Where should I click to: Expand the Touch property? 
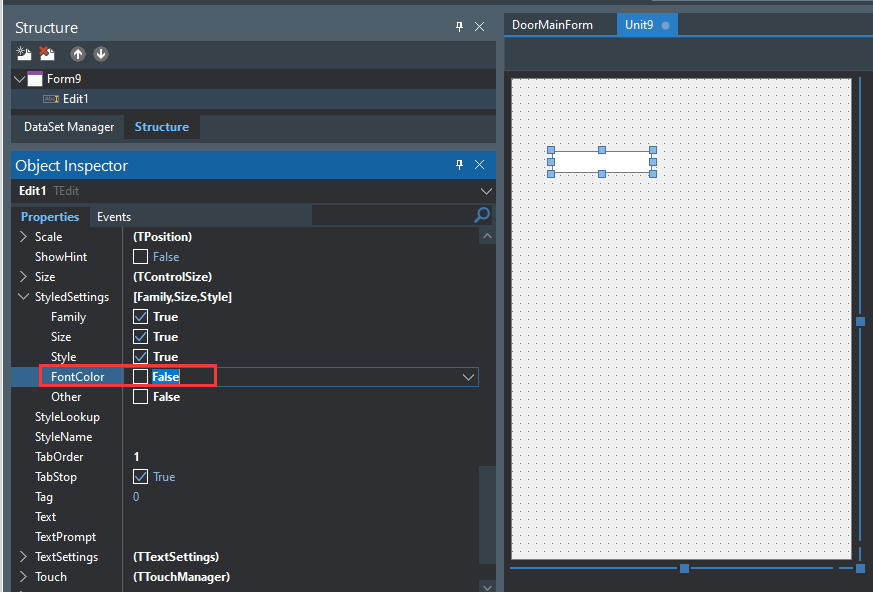(23, 577)
